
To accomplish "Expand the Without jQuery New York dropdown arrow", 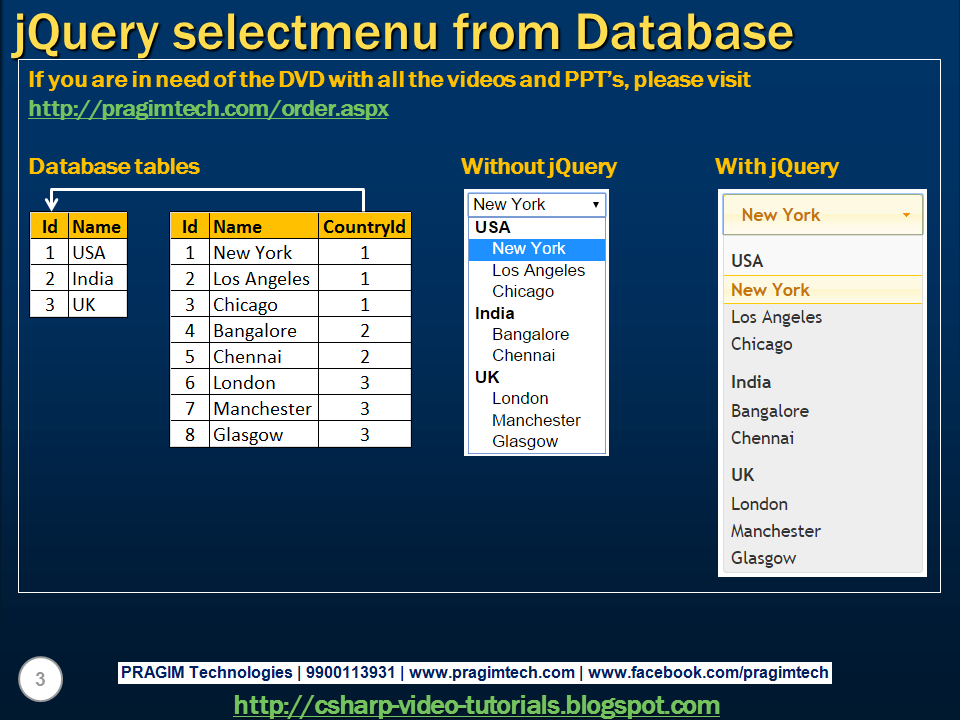I will [x=595, y=204].
